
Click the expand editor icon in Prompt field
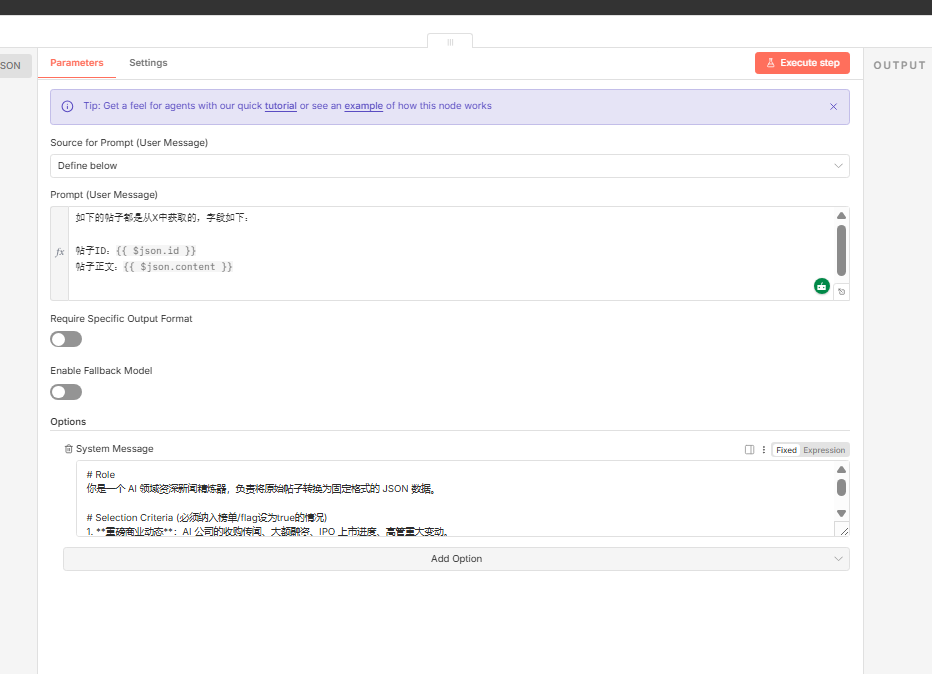(842, 292)
